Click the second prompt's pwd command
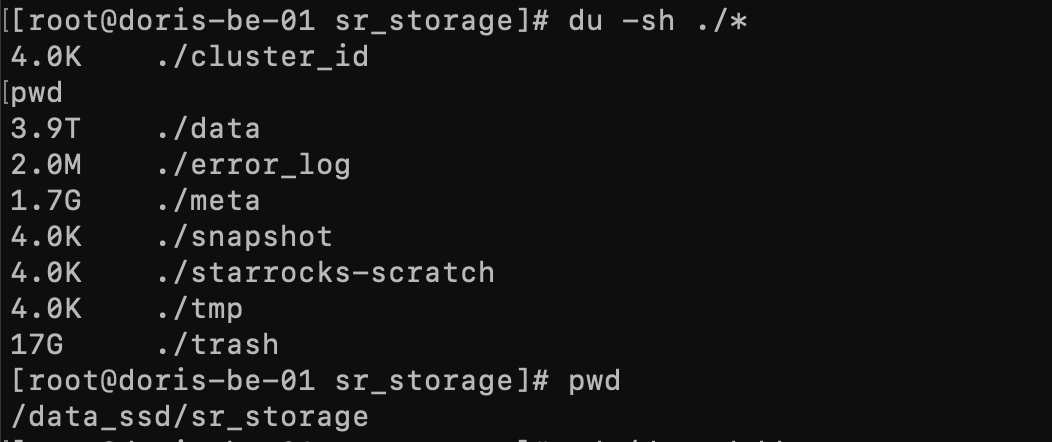The image size is (1052, 442). coord(594,381)
